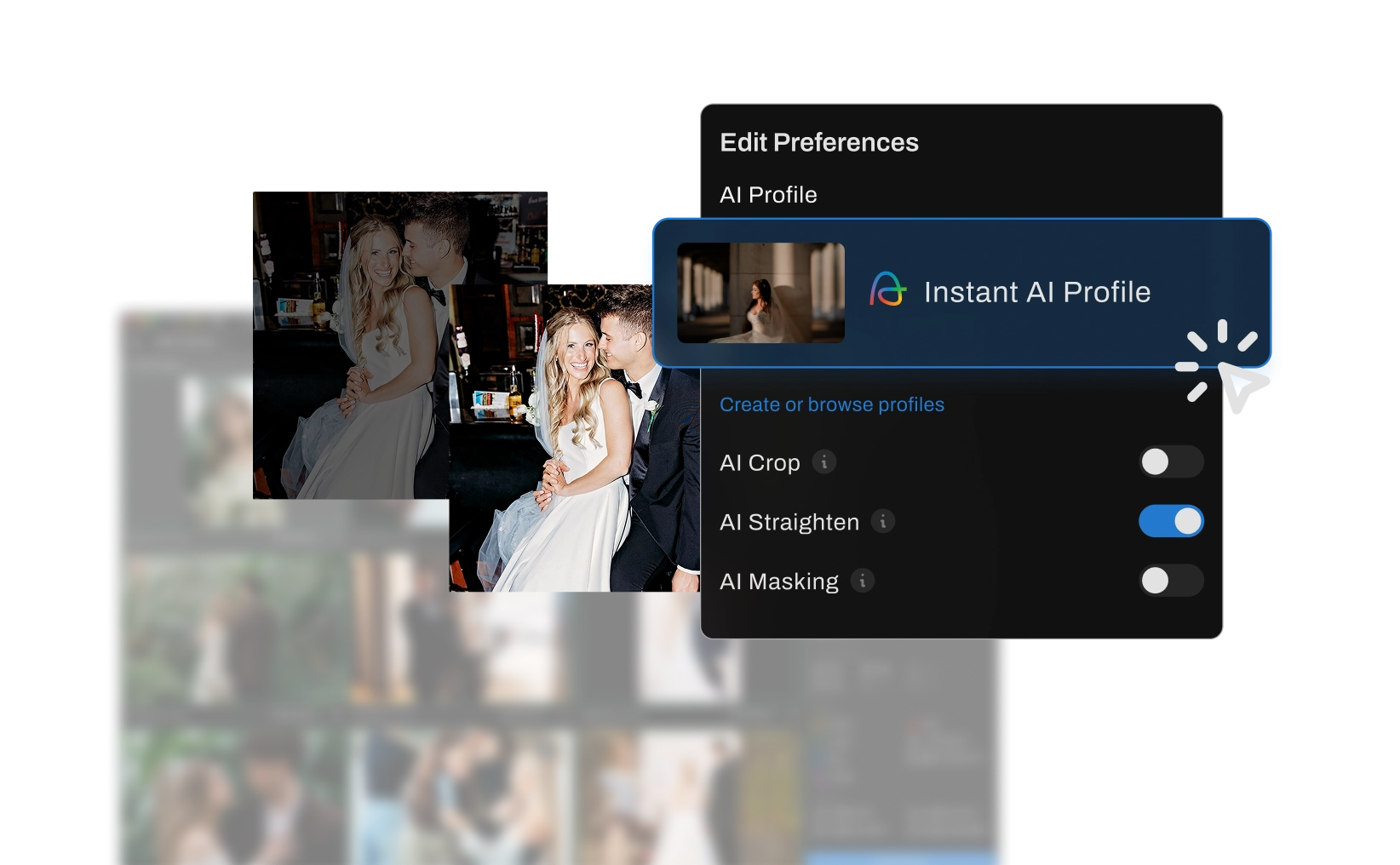Screen dimensions: 1400x865
Task: Click the info icon beside AI Straighten
Action: coord(883,522)
